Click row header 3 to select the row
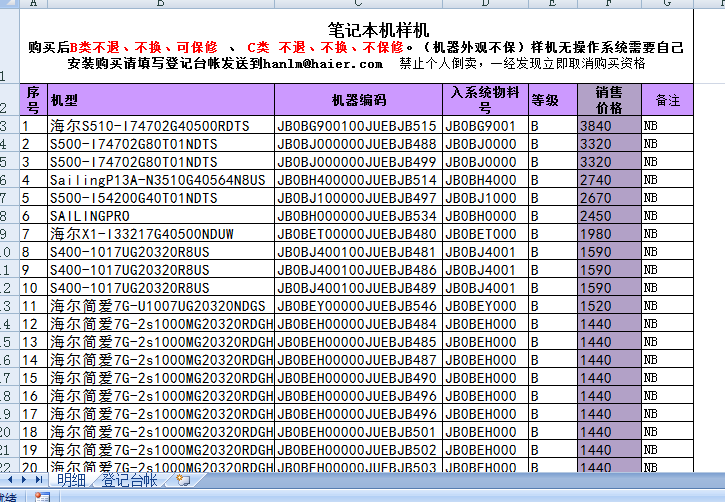 tap(9, 125)
